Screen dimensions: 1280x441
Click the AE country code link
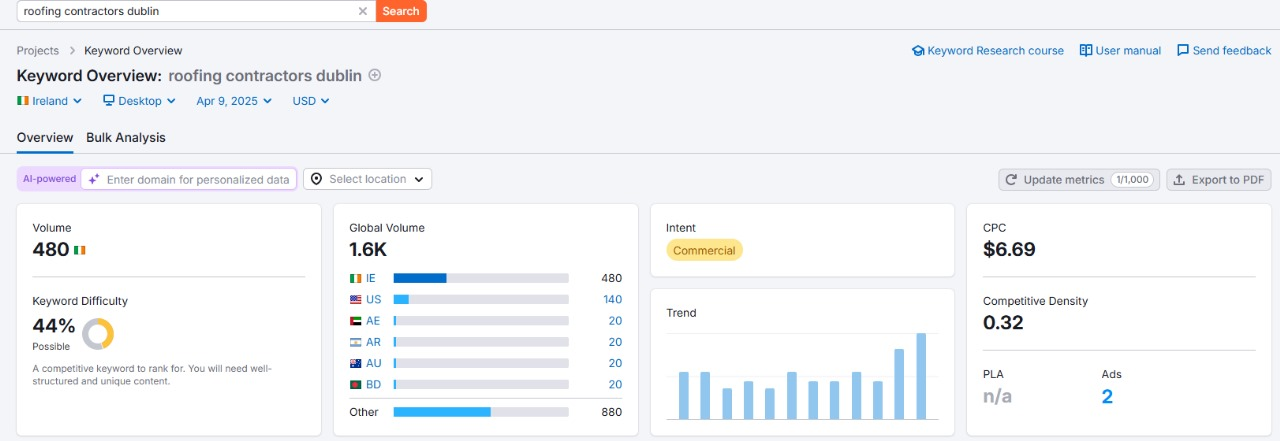(x=373, y=321)
